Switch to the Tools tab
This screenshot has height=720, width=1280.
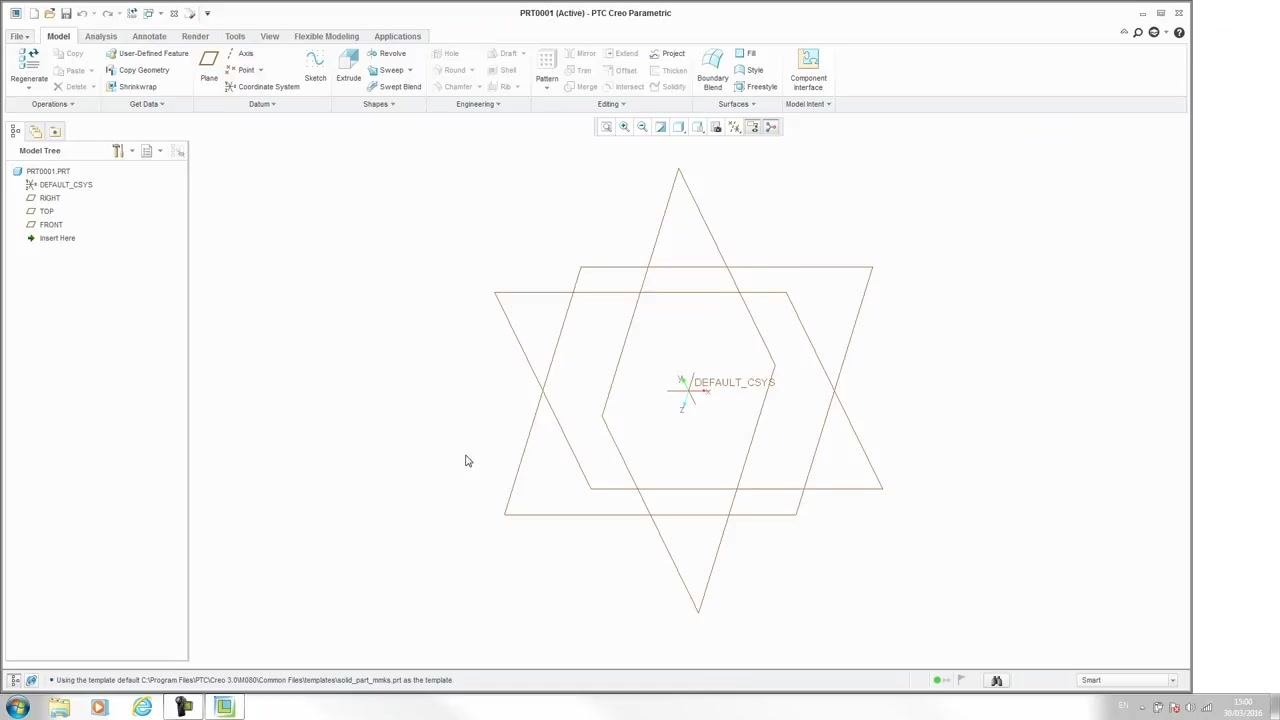pos(235,36)
